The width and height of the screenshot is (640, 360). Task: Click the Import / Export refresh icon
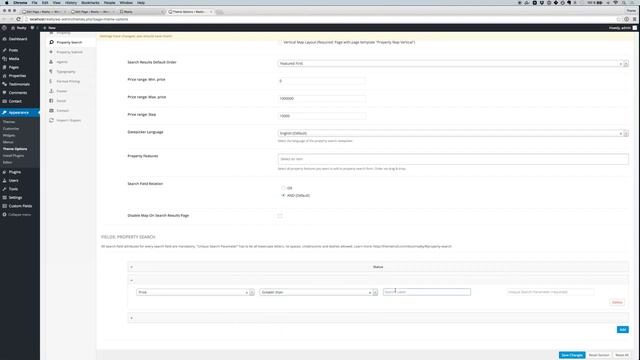tap(51, 120)
